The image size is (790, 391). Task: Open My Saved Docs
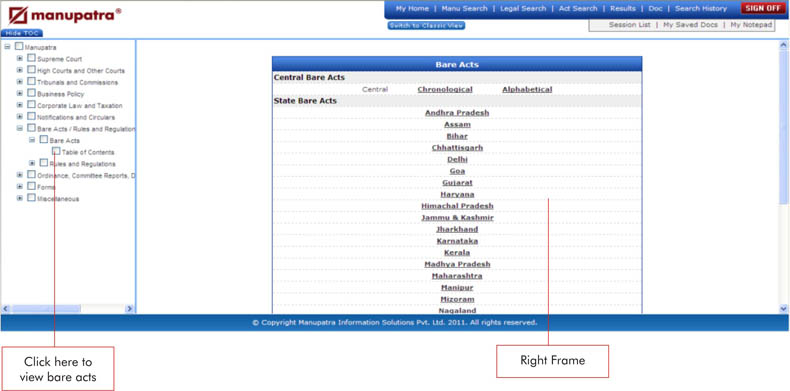click(x=690, y=25)
